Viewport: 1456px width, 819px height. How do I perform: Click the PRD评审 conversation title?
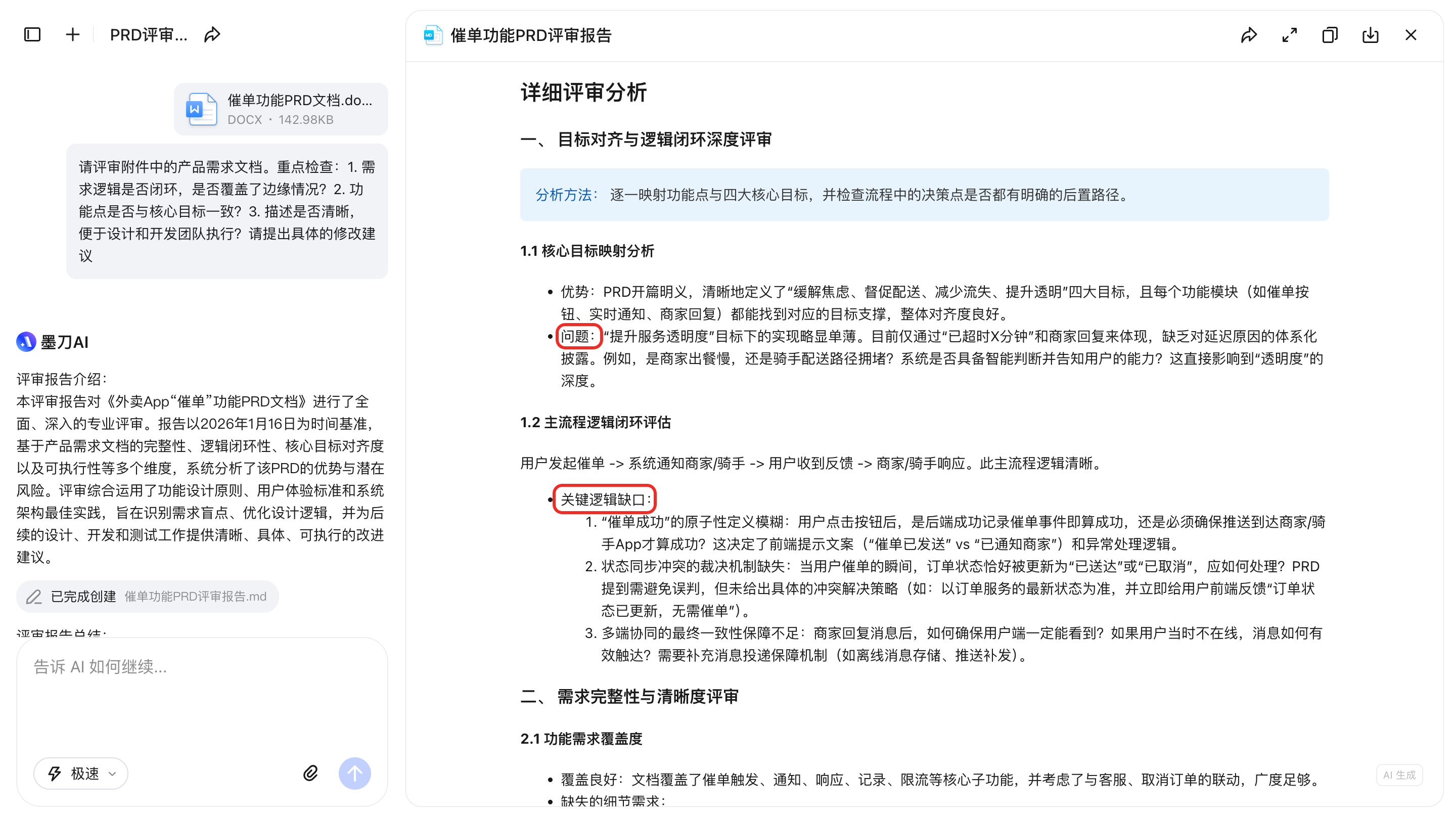148,35
